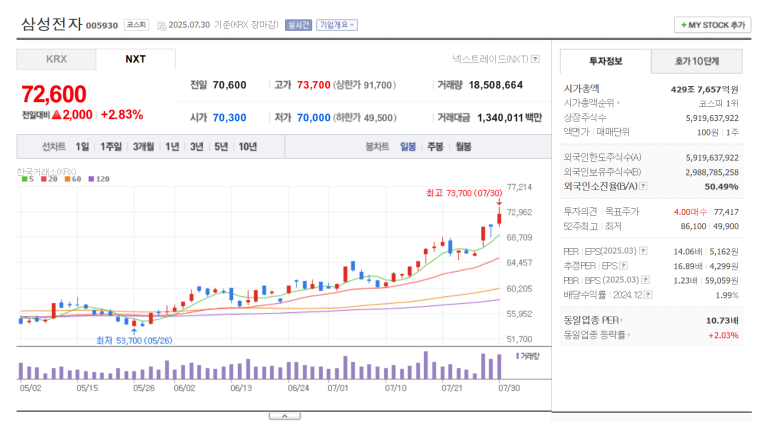This screenshot has width=773, height=422.
Task: Click MY STOCK 추가 button
Action: pos(712,25)
